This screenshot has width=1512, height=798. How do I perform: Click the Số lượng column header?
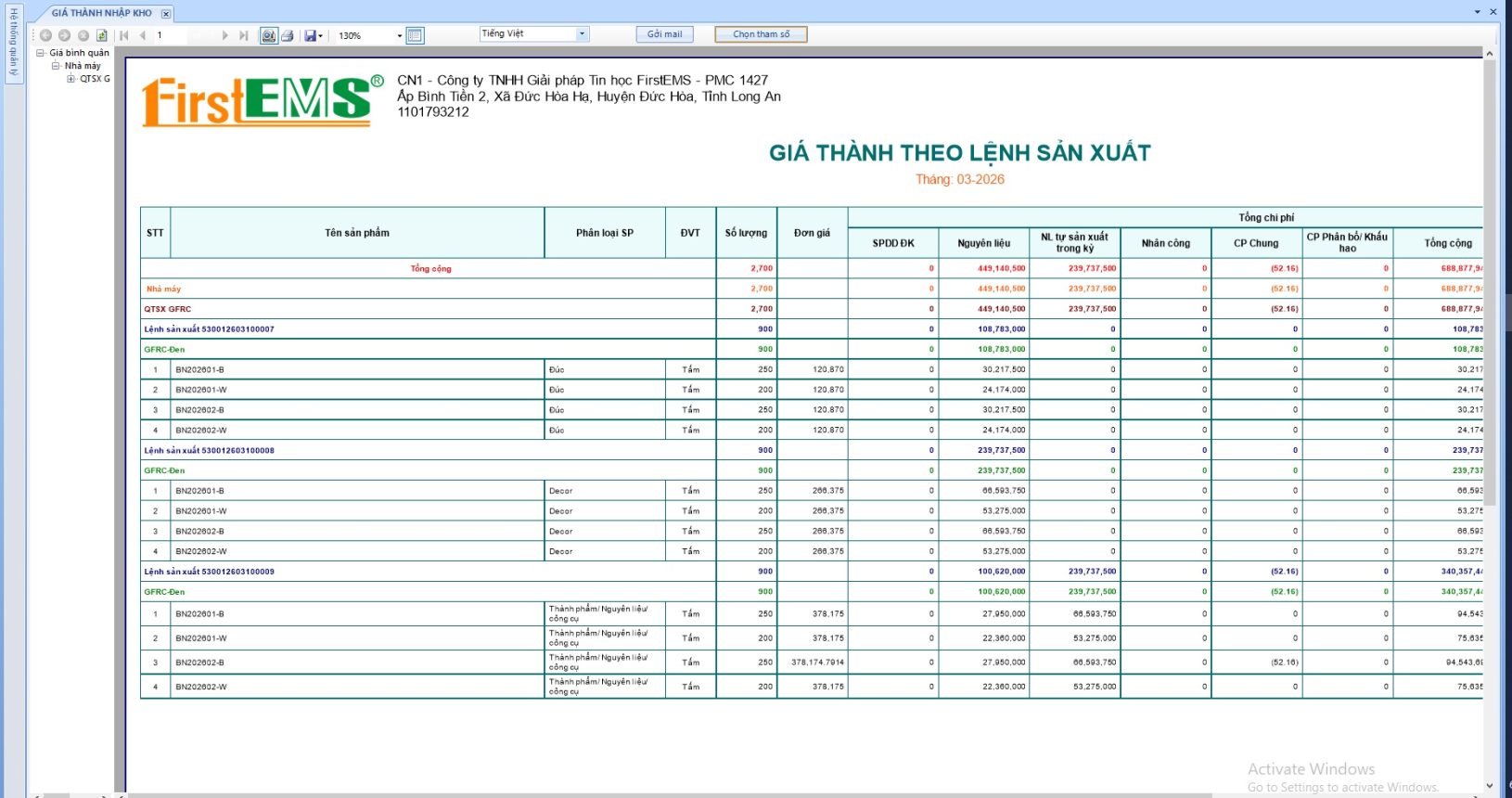[747, 233]
